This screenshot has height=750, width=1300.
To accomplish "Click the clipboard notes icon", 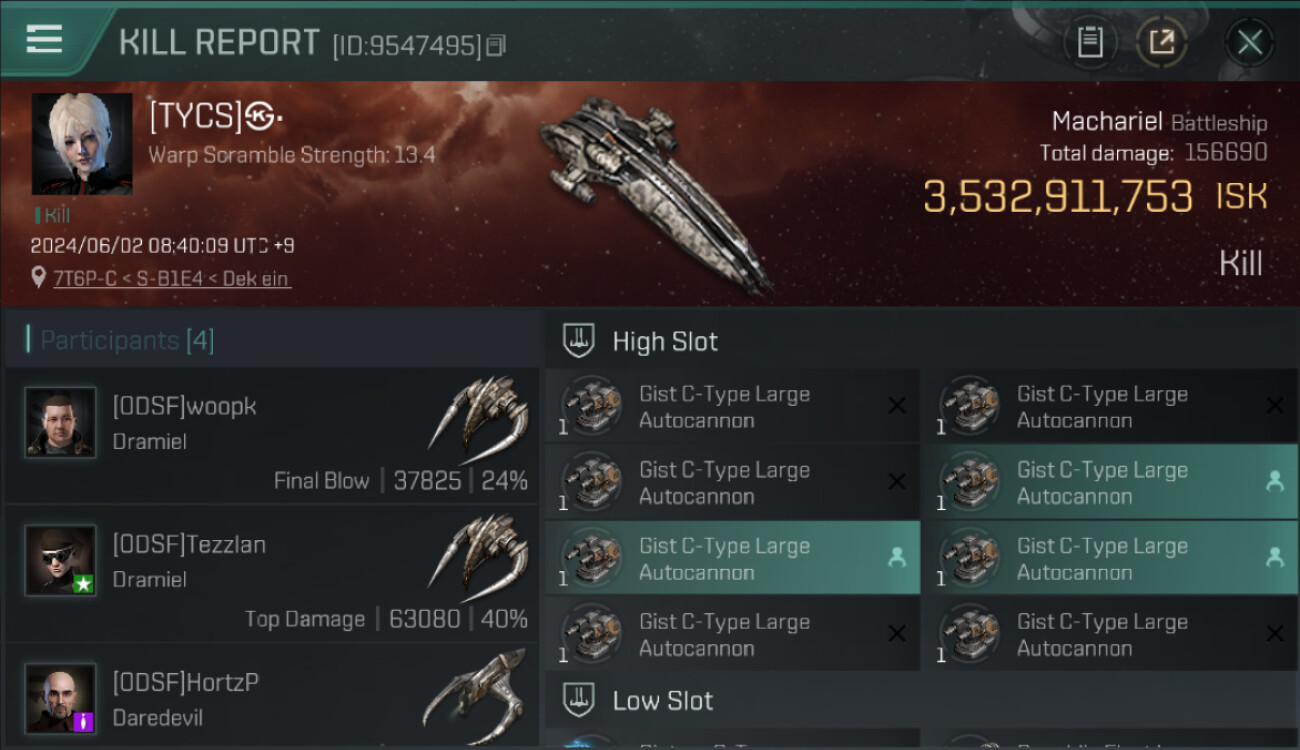I will point(1089,42).
